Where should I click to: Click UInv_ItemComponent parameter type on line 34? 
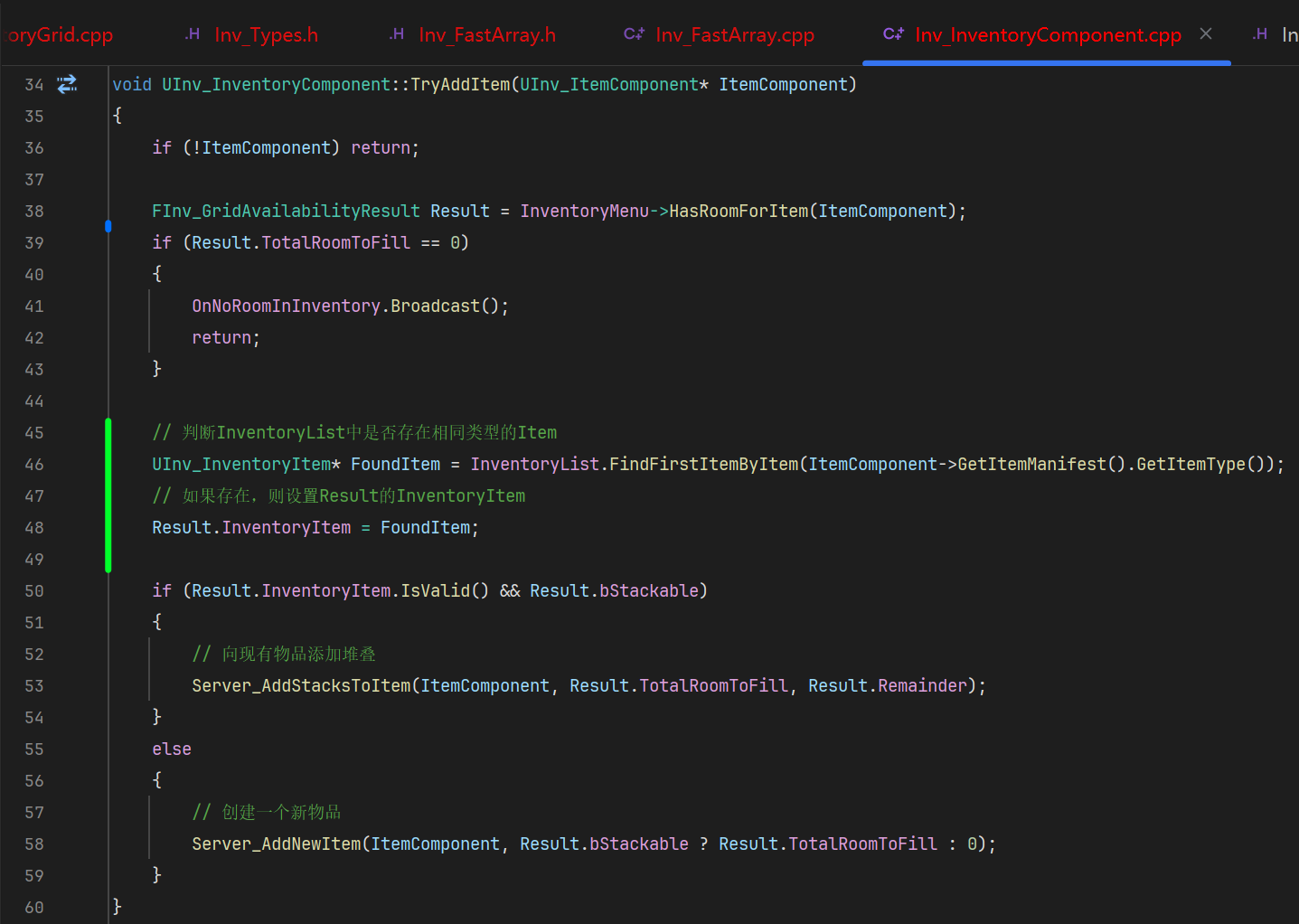609,84
